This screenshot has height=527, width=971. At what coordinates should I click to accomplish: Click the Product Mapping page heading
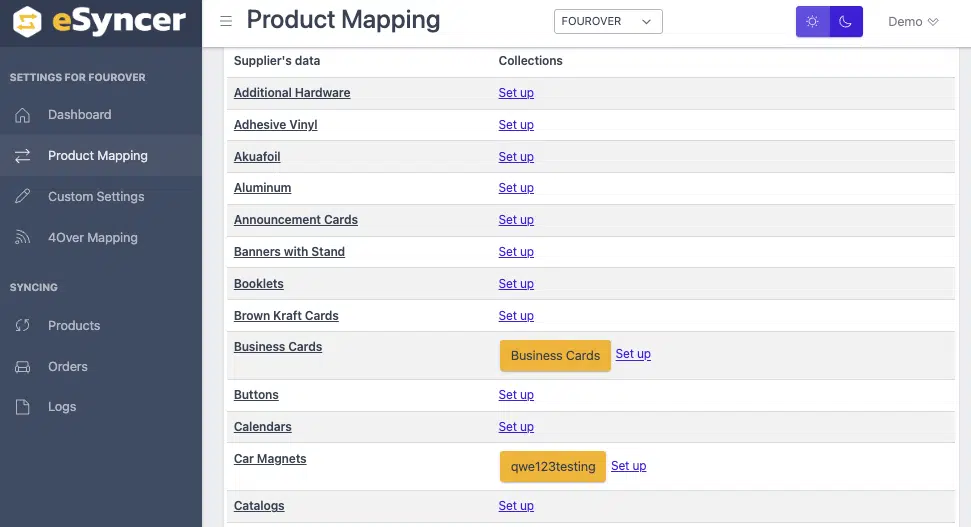click(343, 20)
